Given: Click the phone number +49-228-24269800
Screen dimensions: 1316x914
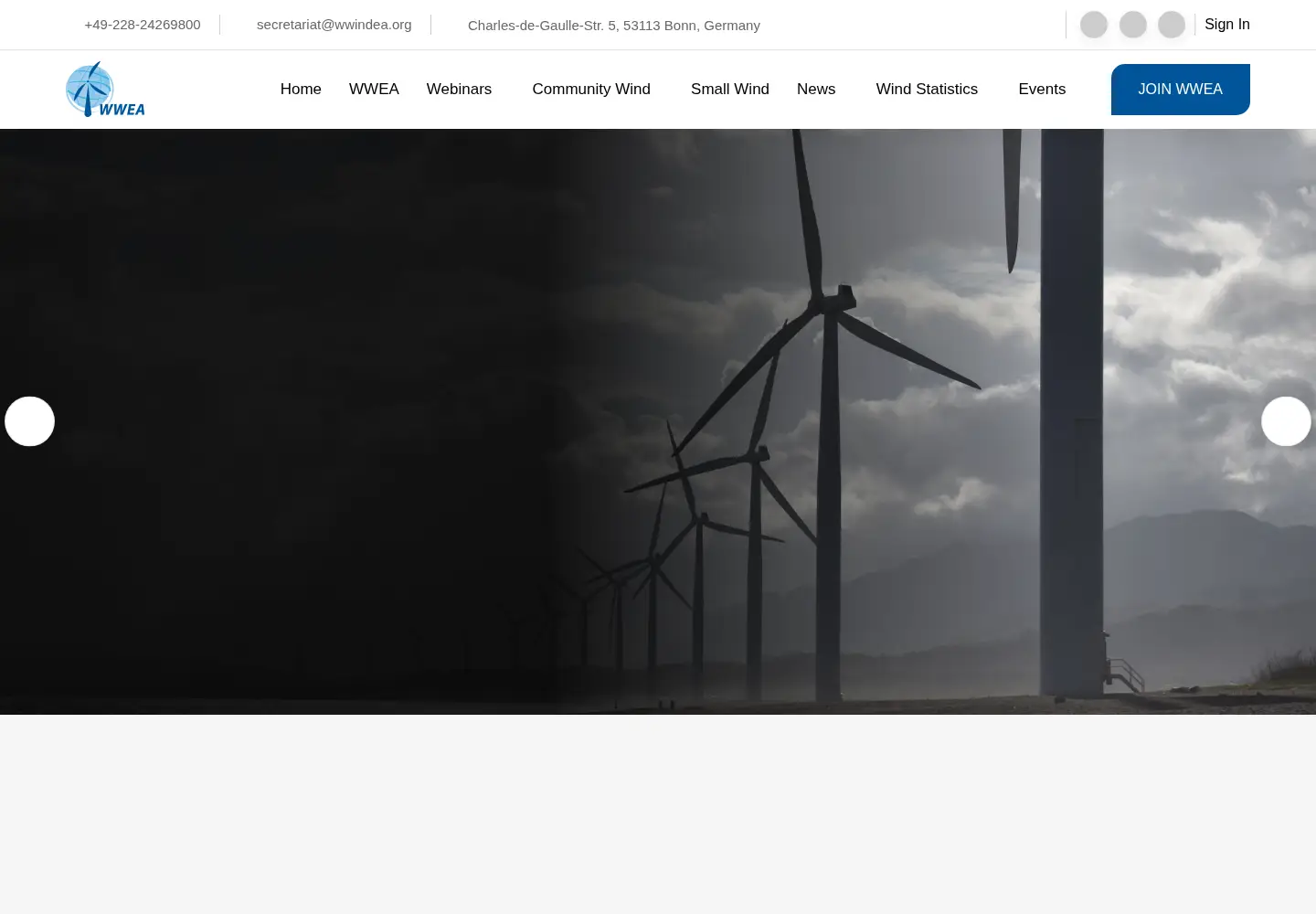Looking at the screenshot, I should pos(143,25).
